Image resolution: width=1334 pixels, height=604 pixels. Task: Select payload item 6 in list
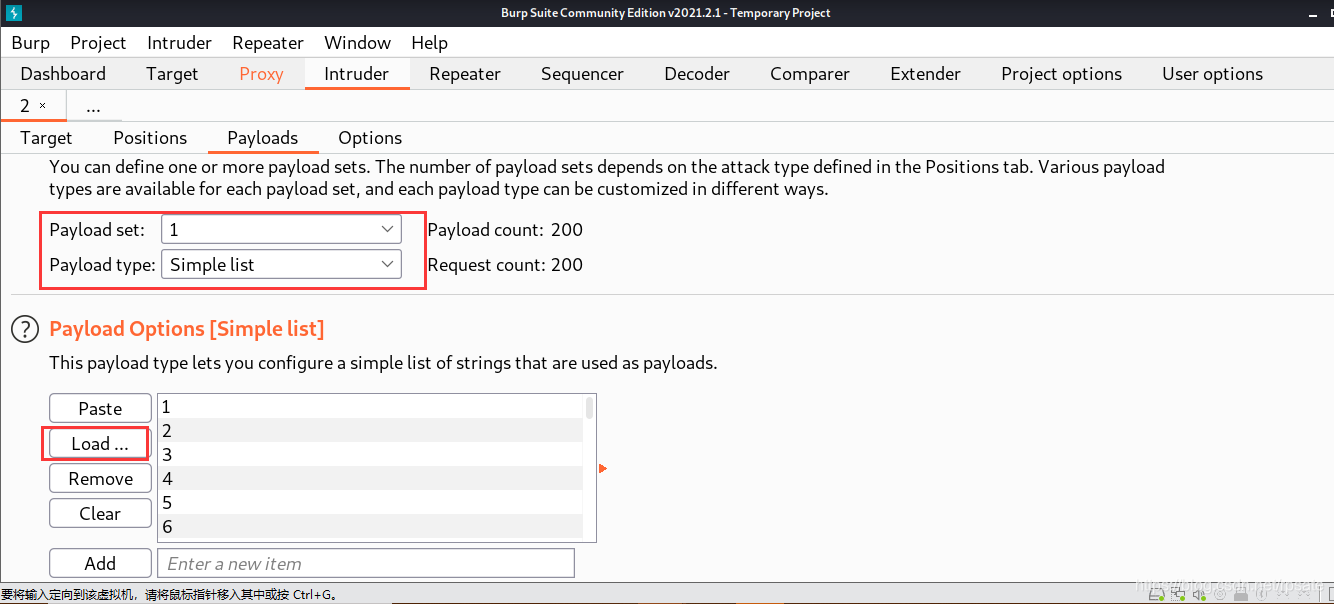pos(370,527)
